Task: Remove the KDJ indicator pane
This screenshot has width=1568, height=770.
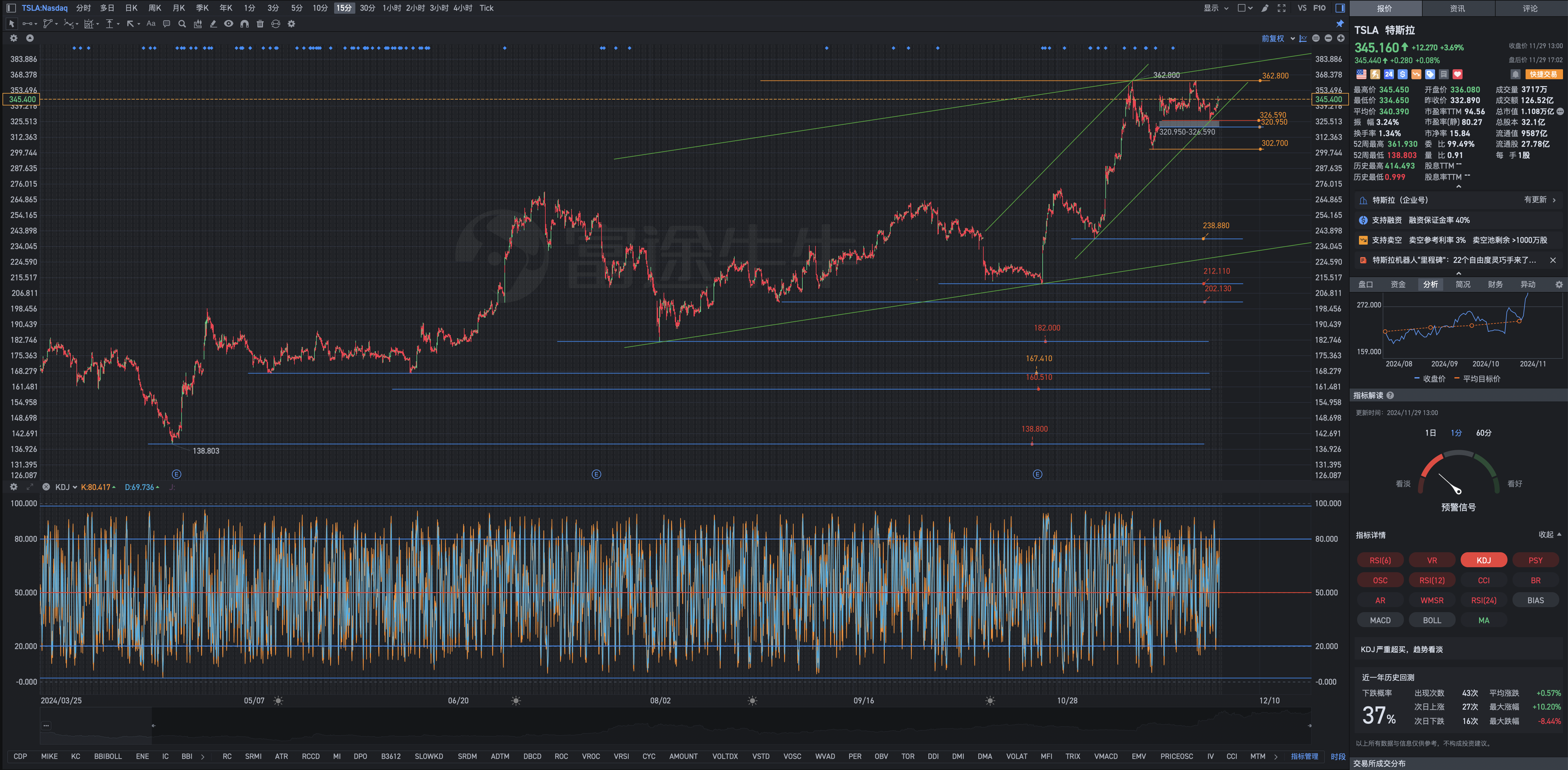Action: coord(46,487)
